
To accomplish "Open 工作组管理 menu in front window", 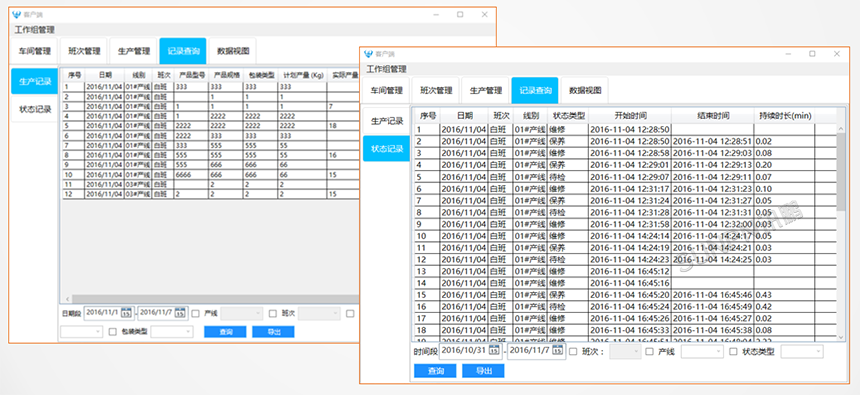I will tap(387, 69).
